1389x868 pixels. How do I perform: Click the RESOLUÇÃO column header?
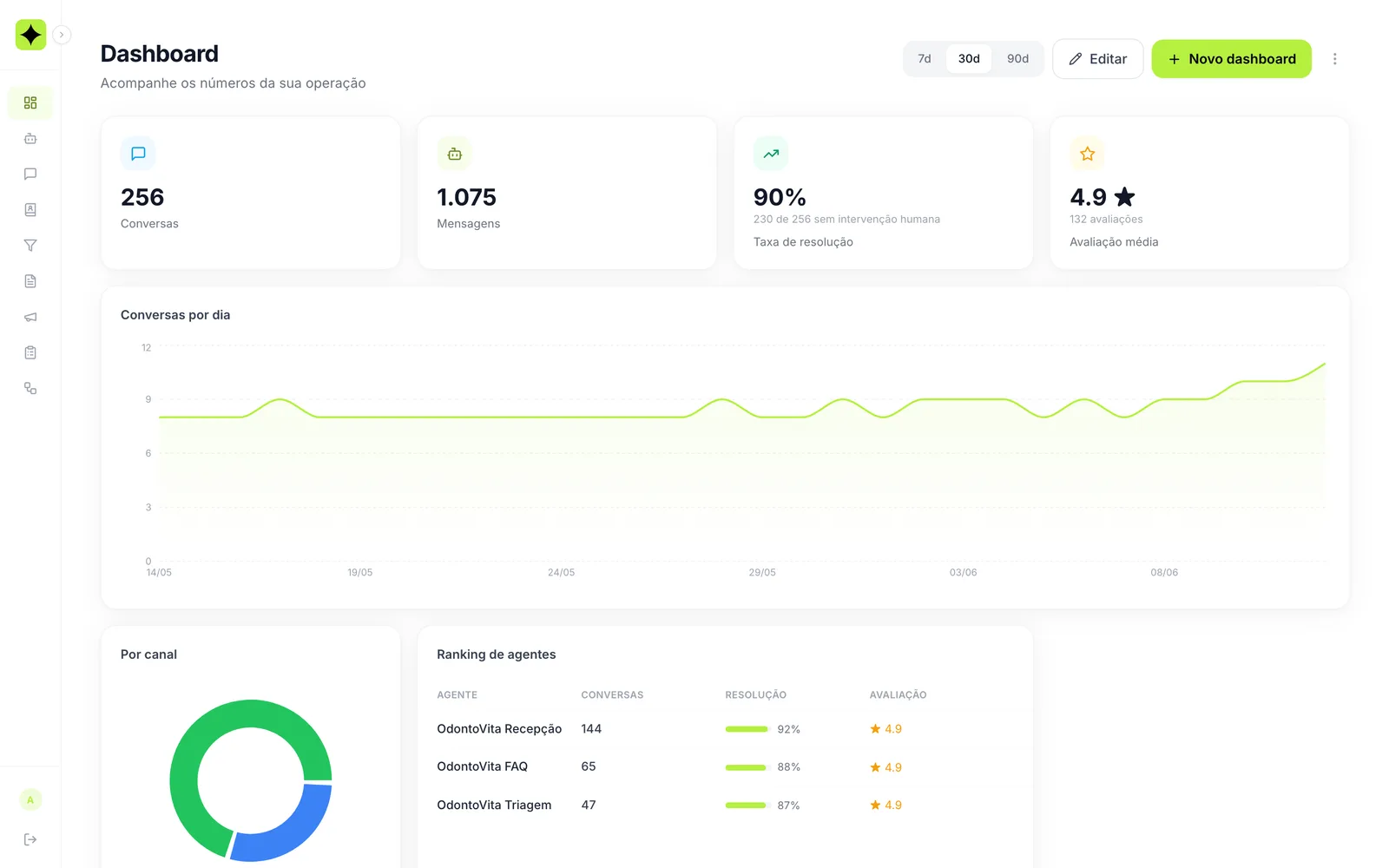755,695
